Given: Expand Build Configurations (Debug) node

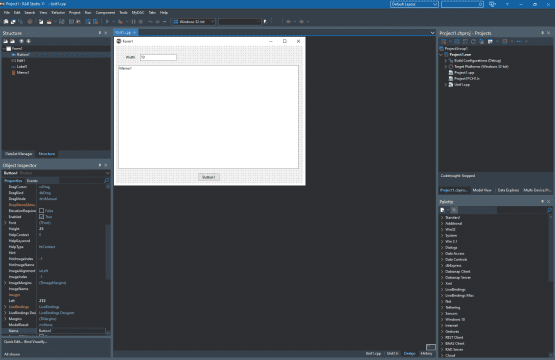Looking at the screenshot, I should pyautogui.click(x=446, y=61).
